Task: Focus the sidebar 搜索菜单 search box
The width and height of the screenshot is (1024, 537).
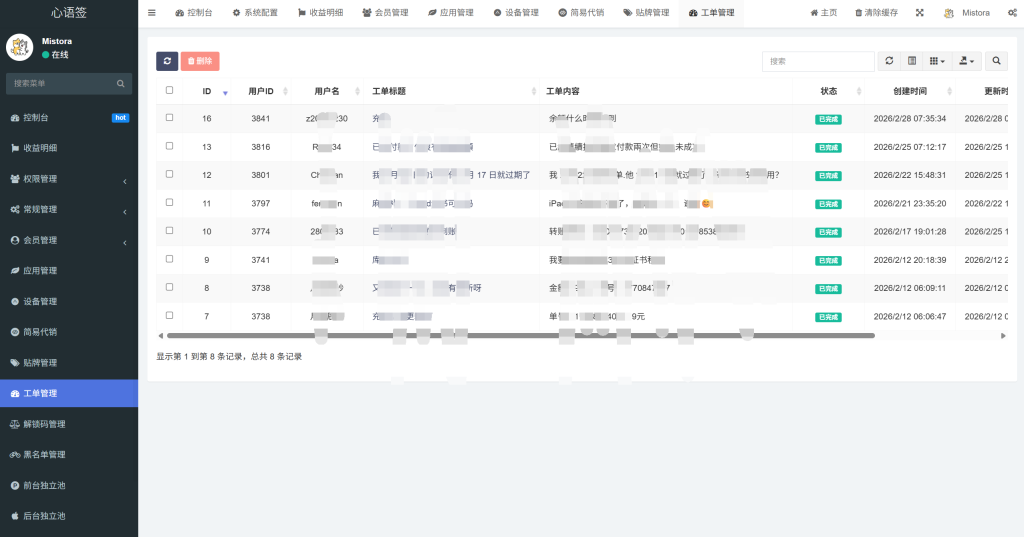Action: (60, 84)
